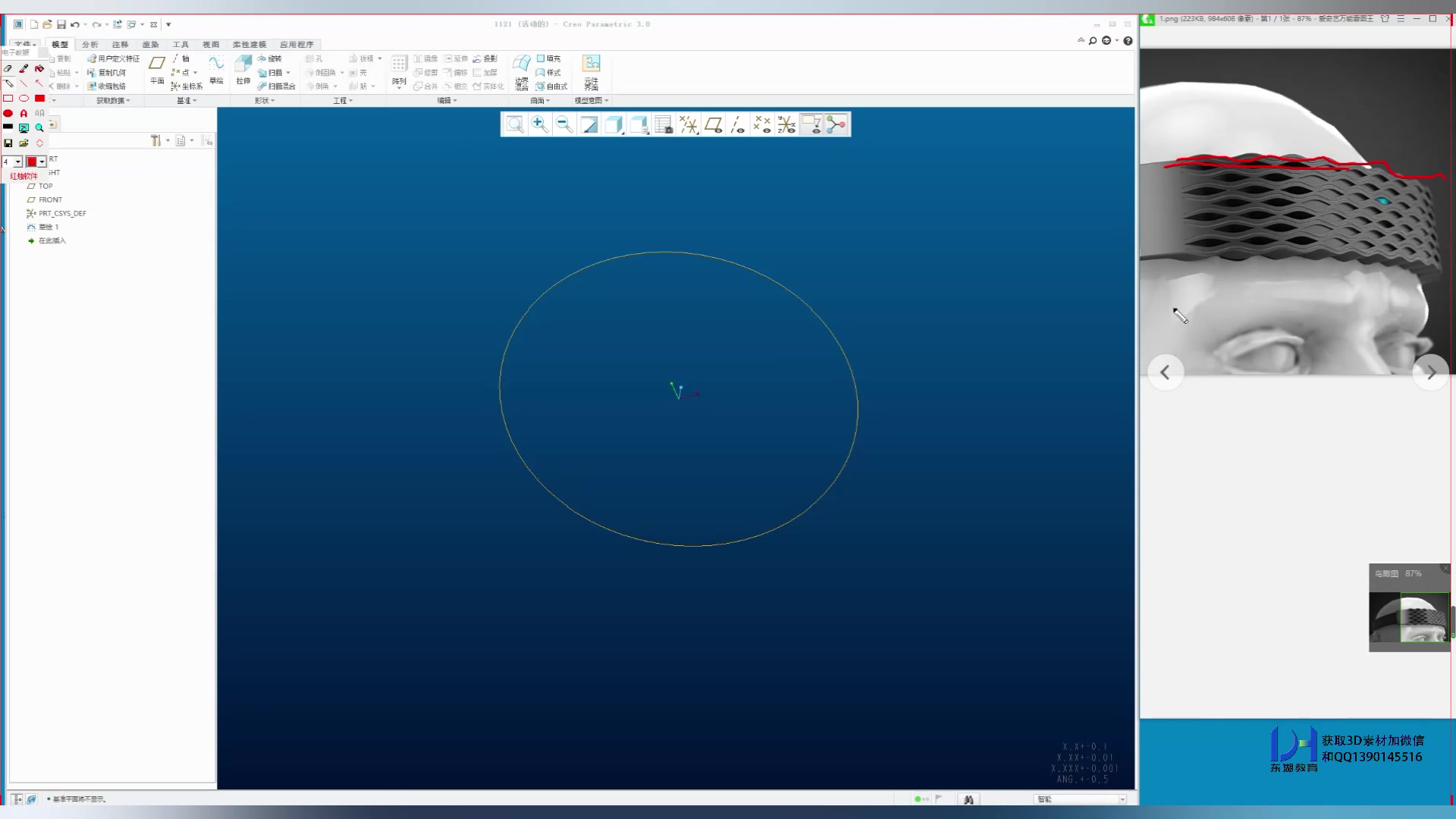Select the FRONT plane in model tree
Image resolution: width=1456 pixels, height=819 pixels.
(50, 199)
